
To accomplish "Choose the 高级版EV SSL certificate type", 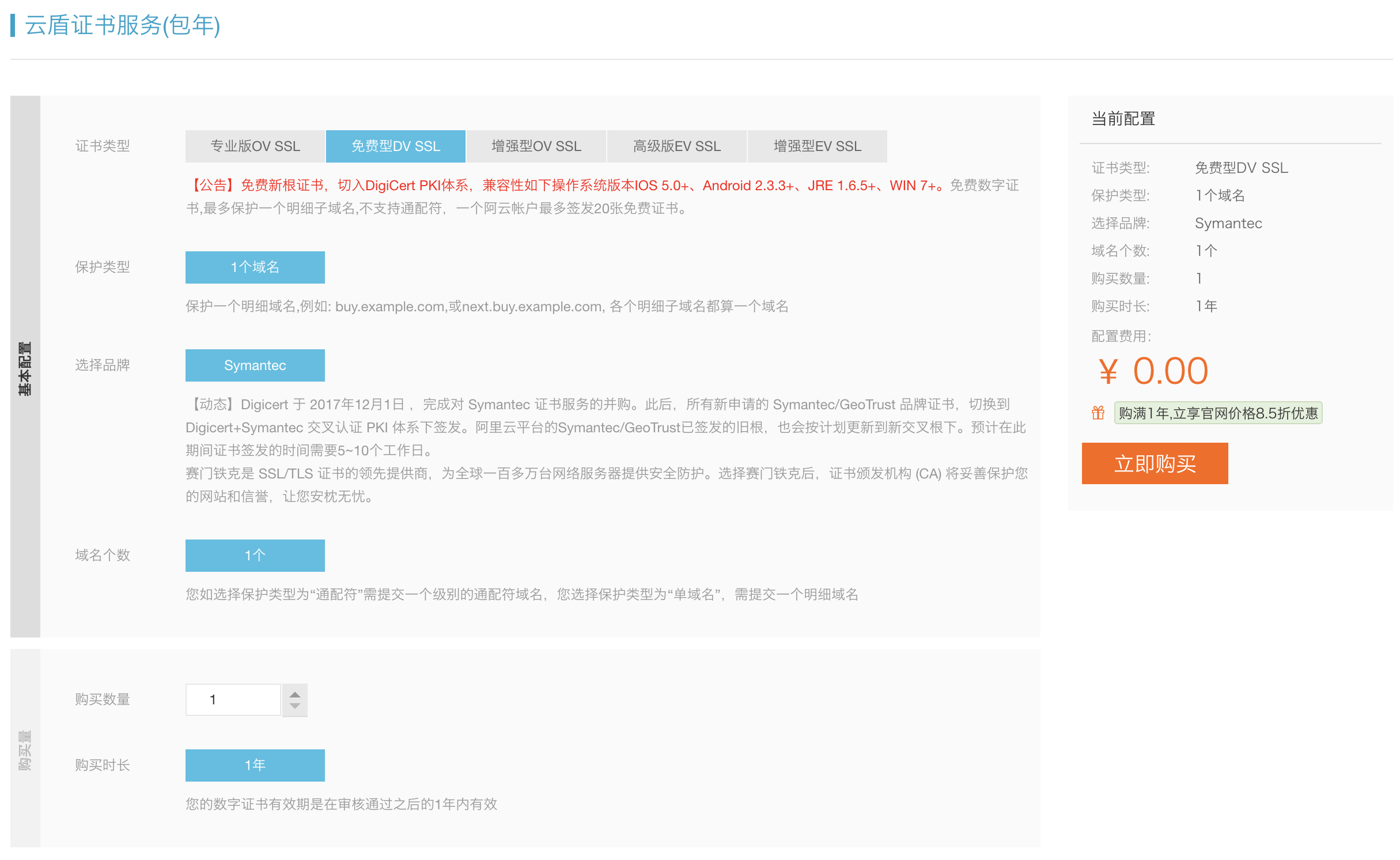I will click(676, 146).
